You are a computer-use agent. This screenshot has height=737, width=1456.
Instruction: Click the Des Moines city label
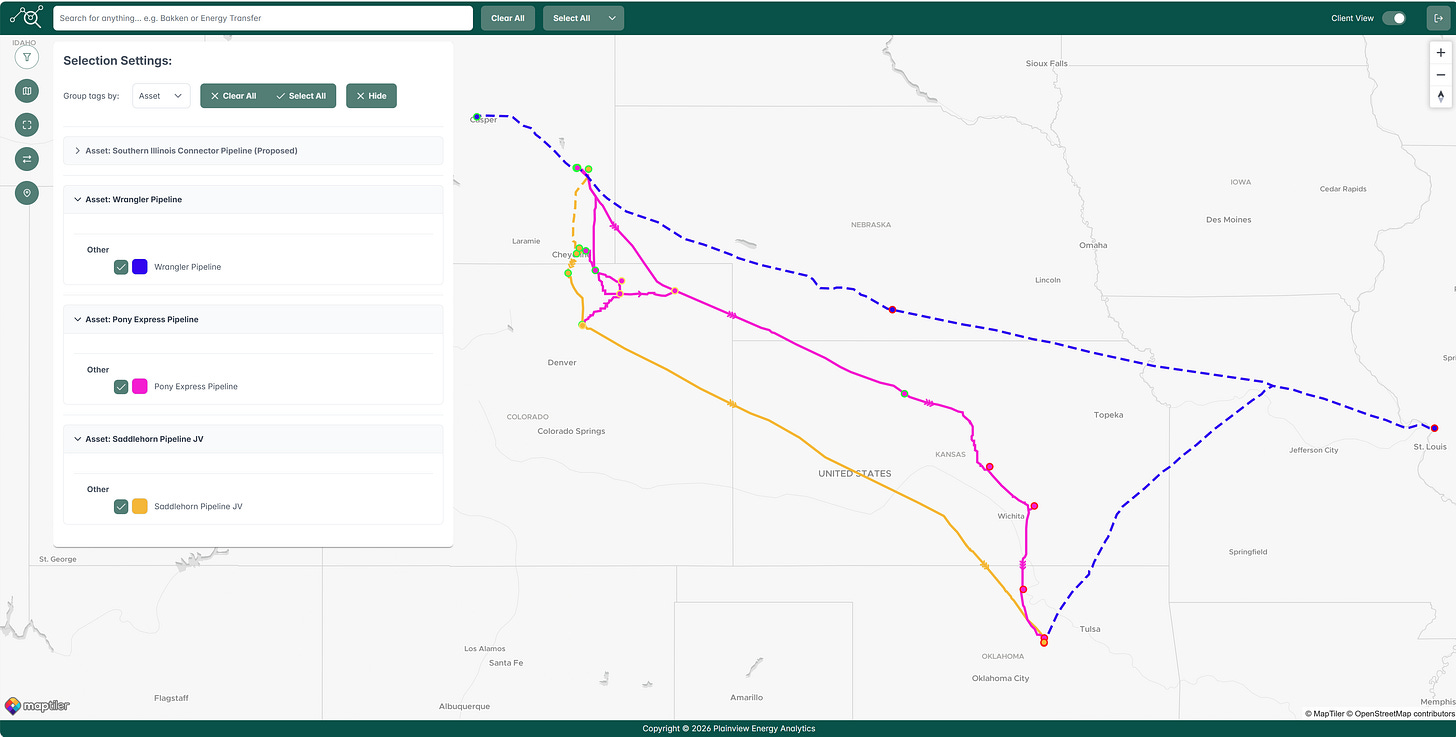point(1229,220)
